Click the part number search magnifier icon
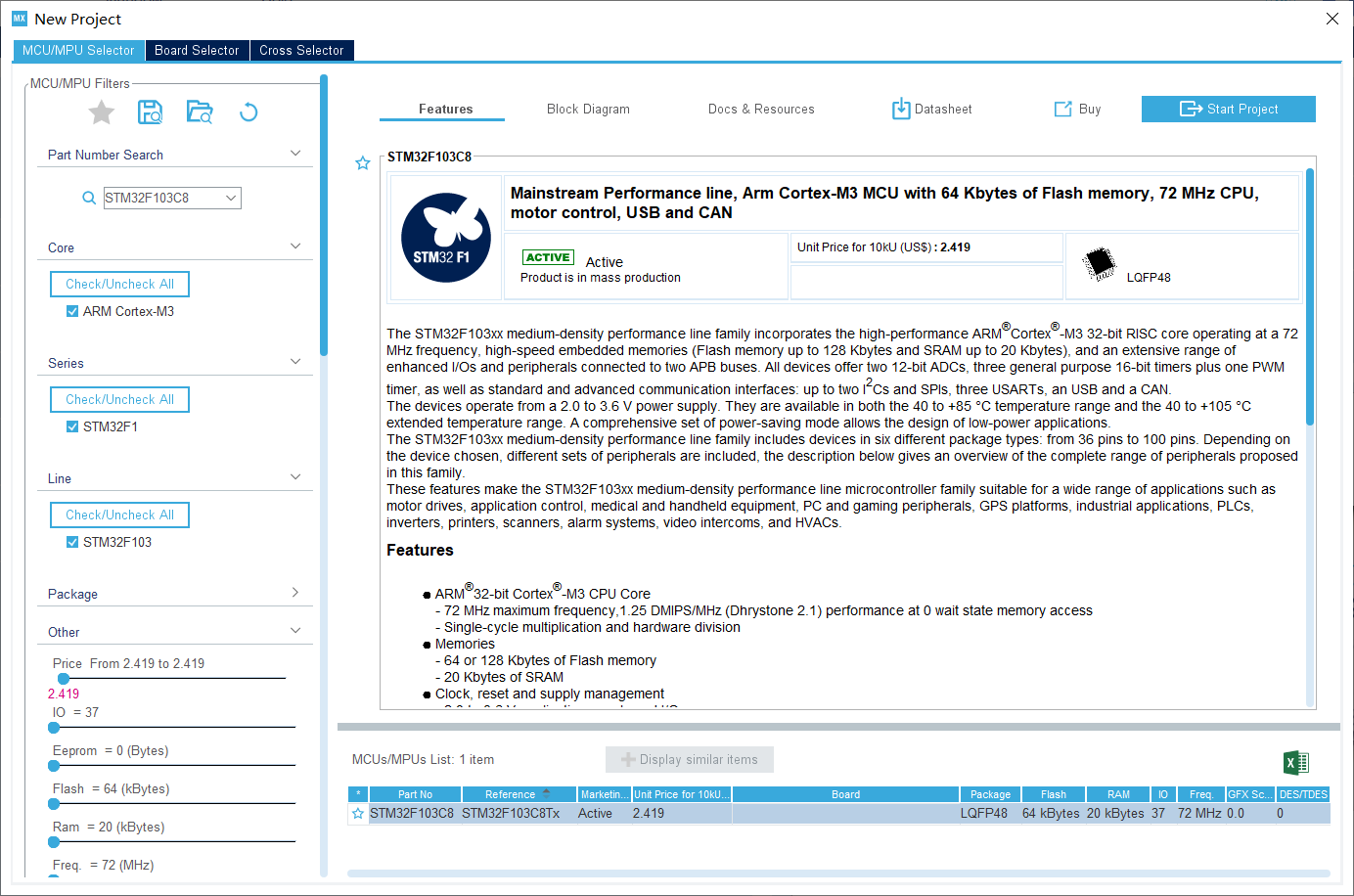The width and height of the screenshot is (1354, 896). click(89, 199)
